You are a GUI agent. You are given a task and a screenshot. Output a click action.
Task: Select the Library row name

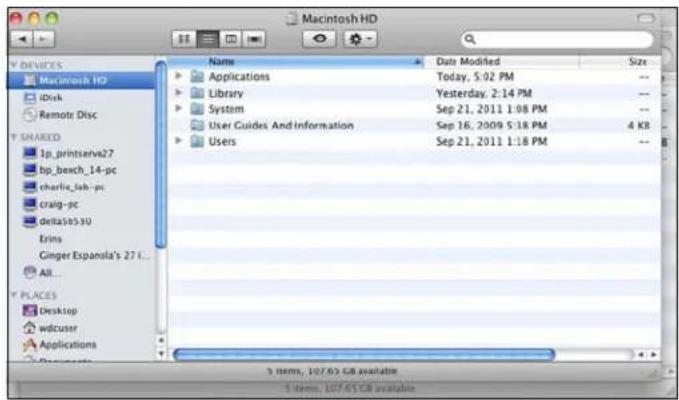[x=226, y=94]
